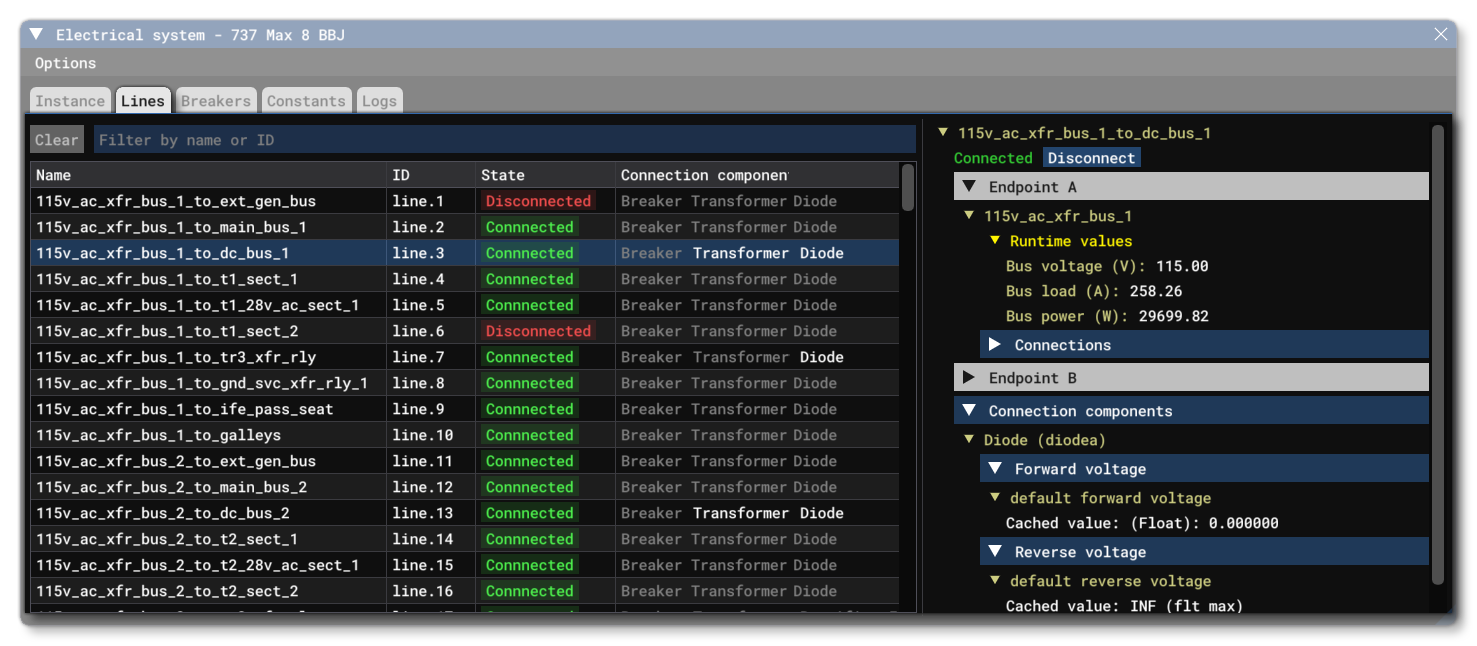Click the Disconnect button
Image resolution: width=1477 pixels, height=646 pixels.
click(x=1089, y=157)
